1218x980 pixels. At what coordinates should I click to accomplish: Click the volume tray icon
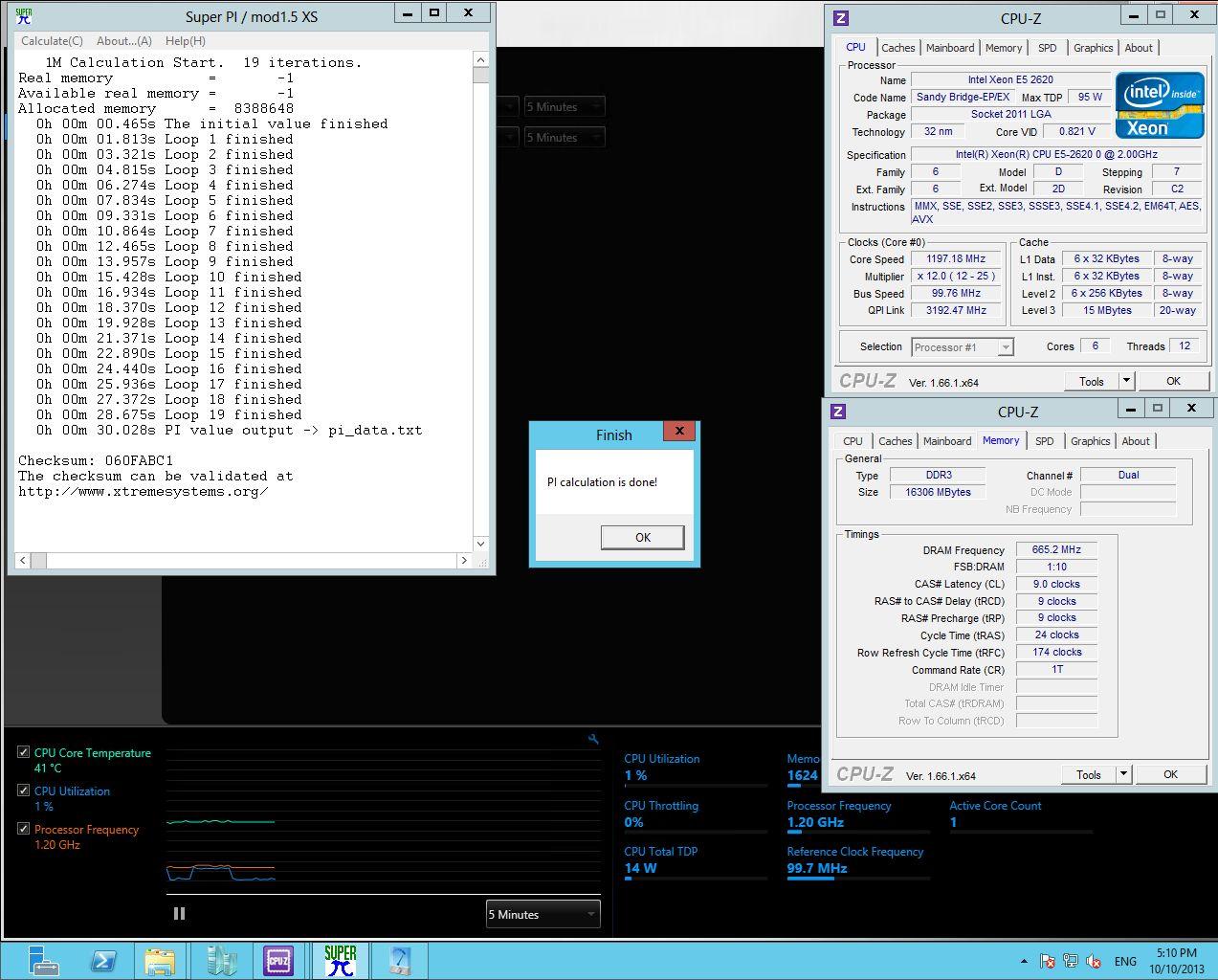point(1094,961)
